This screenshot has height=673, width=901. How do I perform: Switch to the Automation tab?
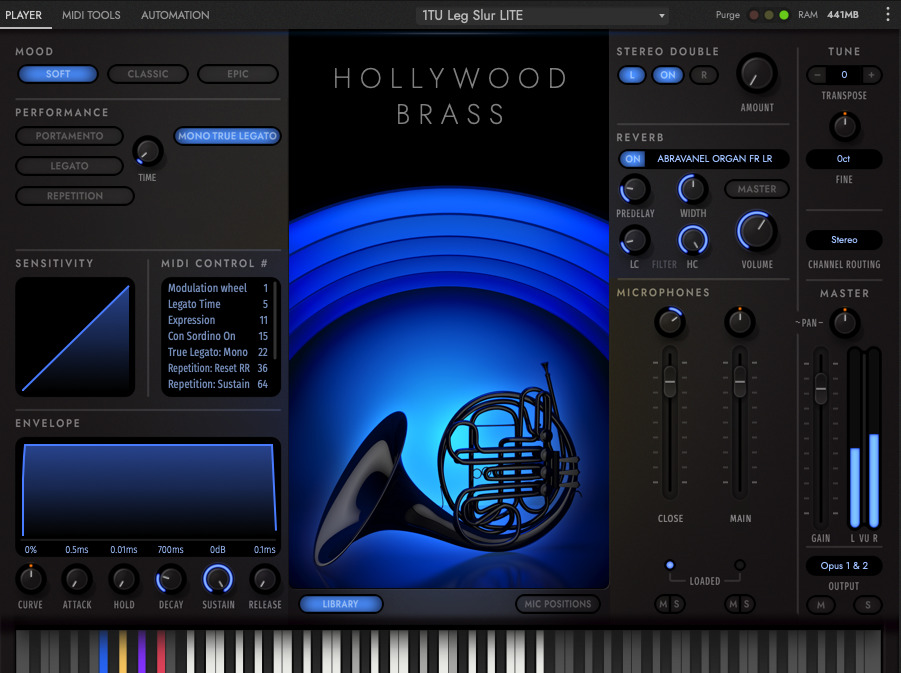[175, 15]
